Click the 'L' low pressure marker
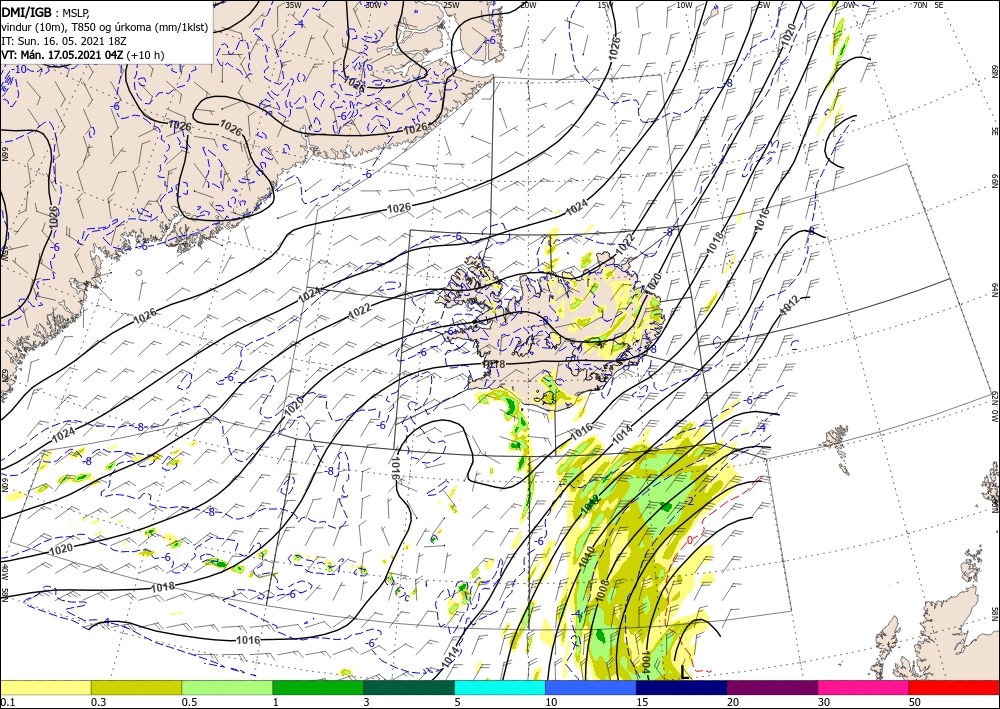Screen dimensions: 1000x709 pyautogui.click(x=686, y=672)
